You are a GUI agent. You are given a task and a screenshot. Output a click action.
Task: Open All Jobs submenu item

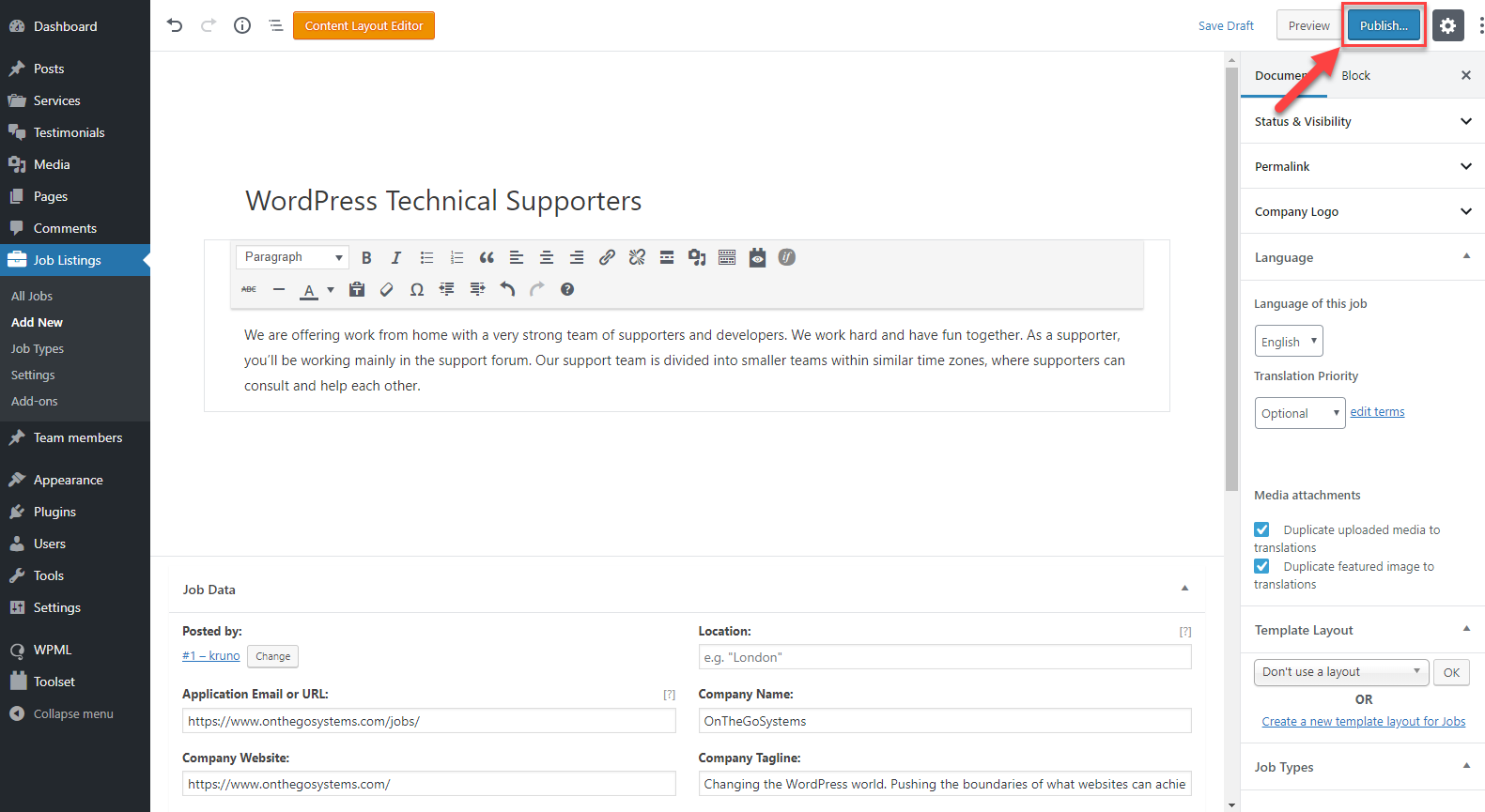click(32, 296)
